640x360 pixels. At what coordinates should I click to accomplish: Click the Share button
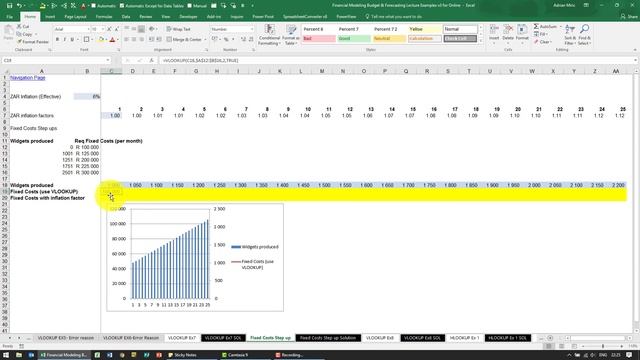coord(629,17)
